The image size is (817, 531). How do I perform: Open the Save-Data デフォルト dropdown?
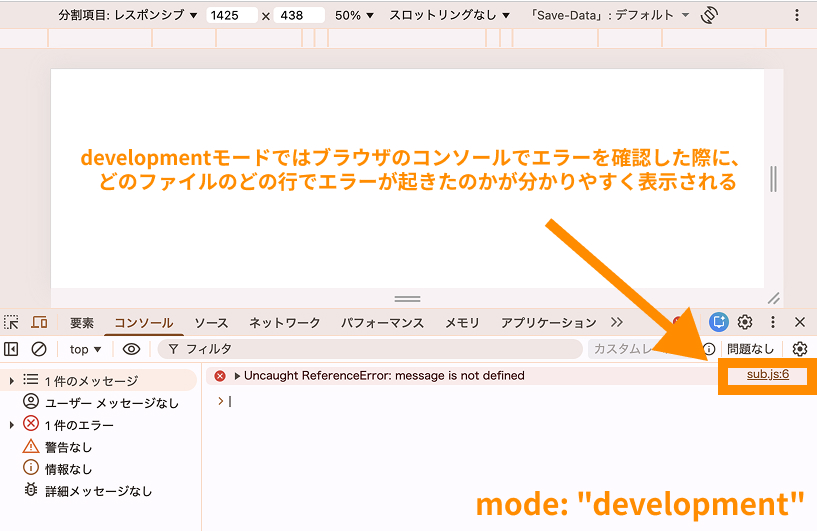610,15
